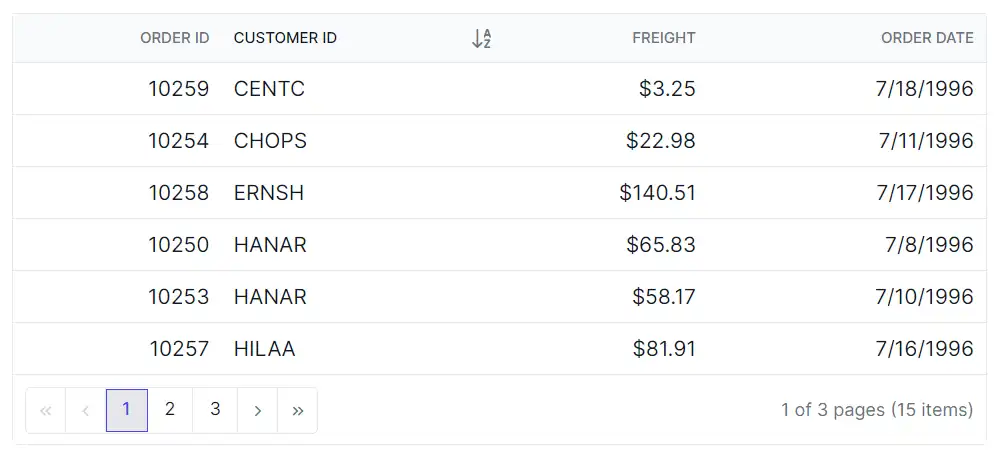
Task: Sort by the Freight column header
Action: (x=663, y=38)
